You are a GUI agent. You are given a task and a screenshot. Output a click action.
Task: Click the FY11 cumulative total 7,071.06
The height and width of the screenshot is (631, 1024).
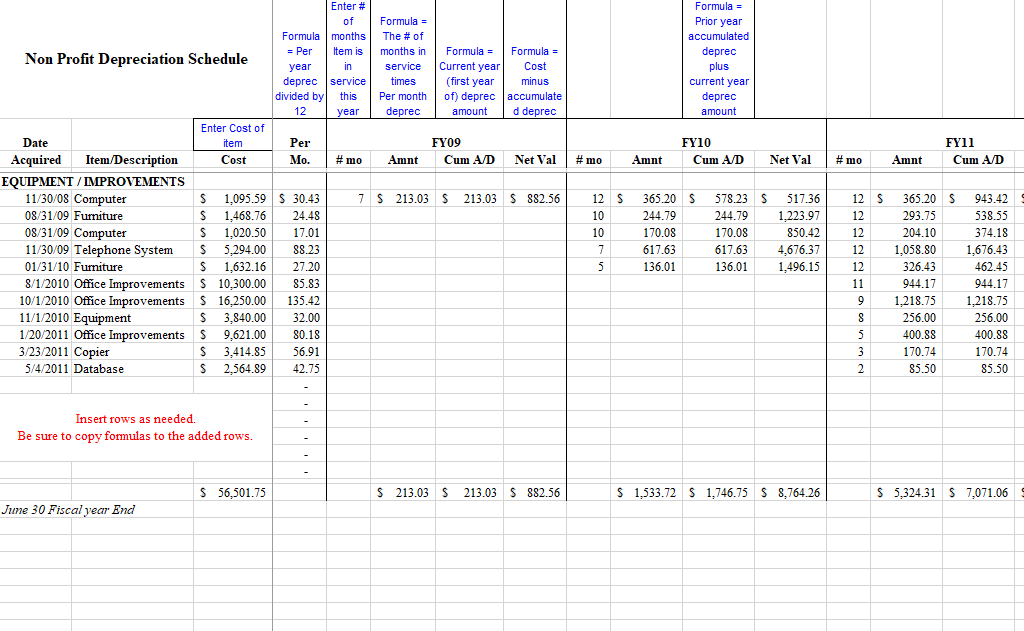coord(987,493)
